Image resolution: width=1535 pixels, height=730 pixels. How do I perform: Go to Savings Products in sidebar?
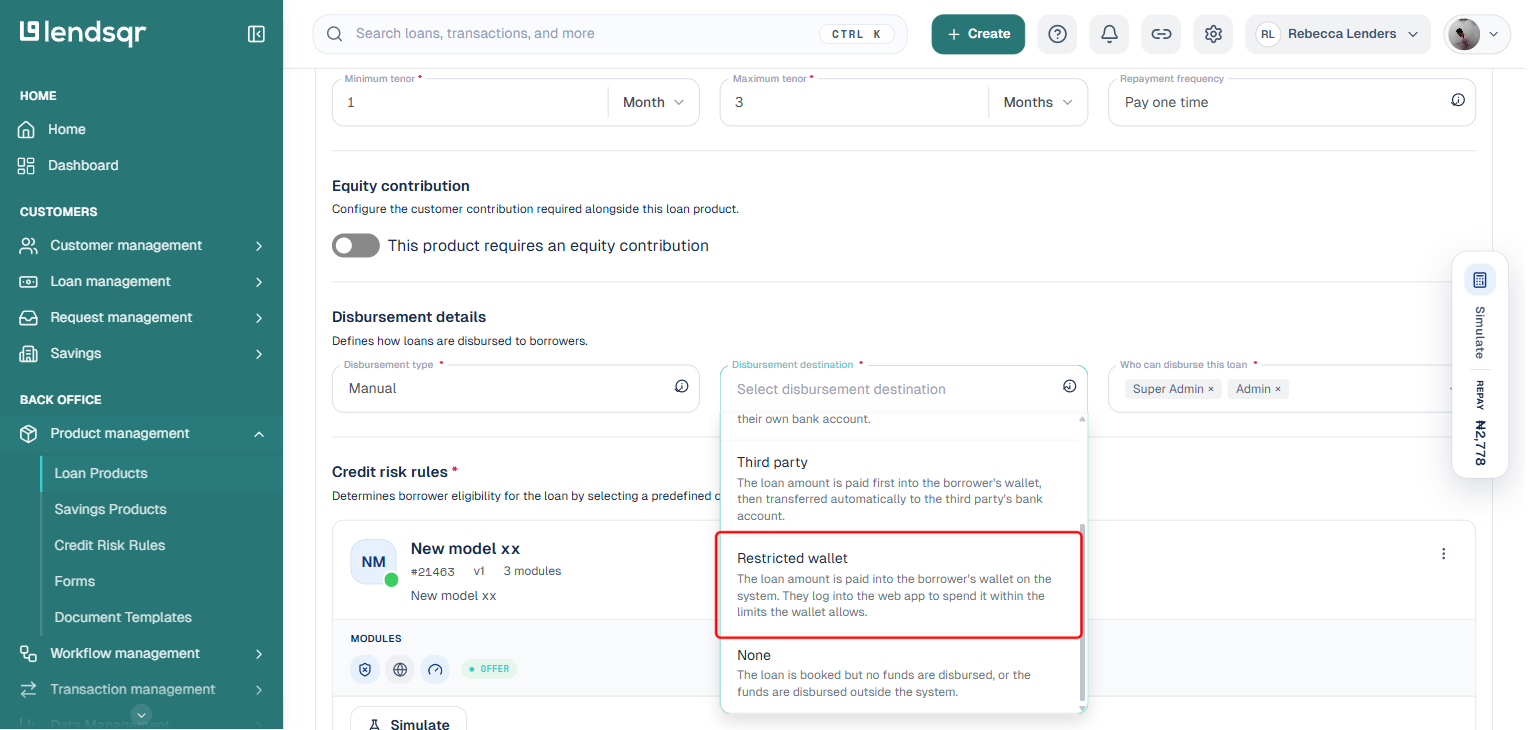[110, 510]
